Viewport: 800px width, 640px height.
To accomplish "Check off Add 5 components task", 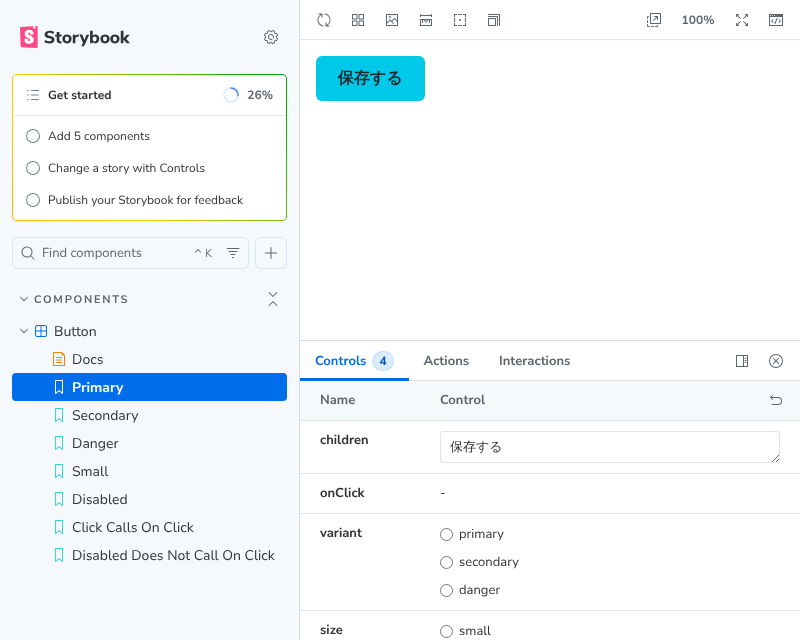I will [x=33, y=136].
